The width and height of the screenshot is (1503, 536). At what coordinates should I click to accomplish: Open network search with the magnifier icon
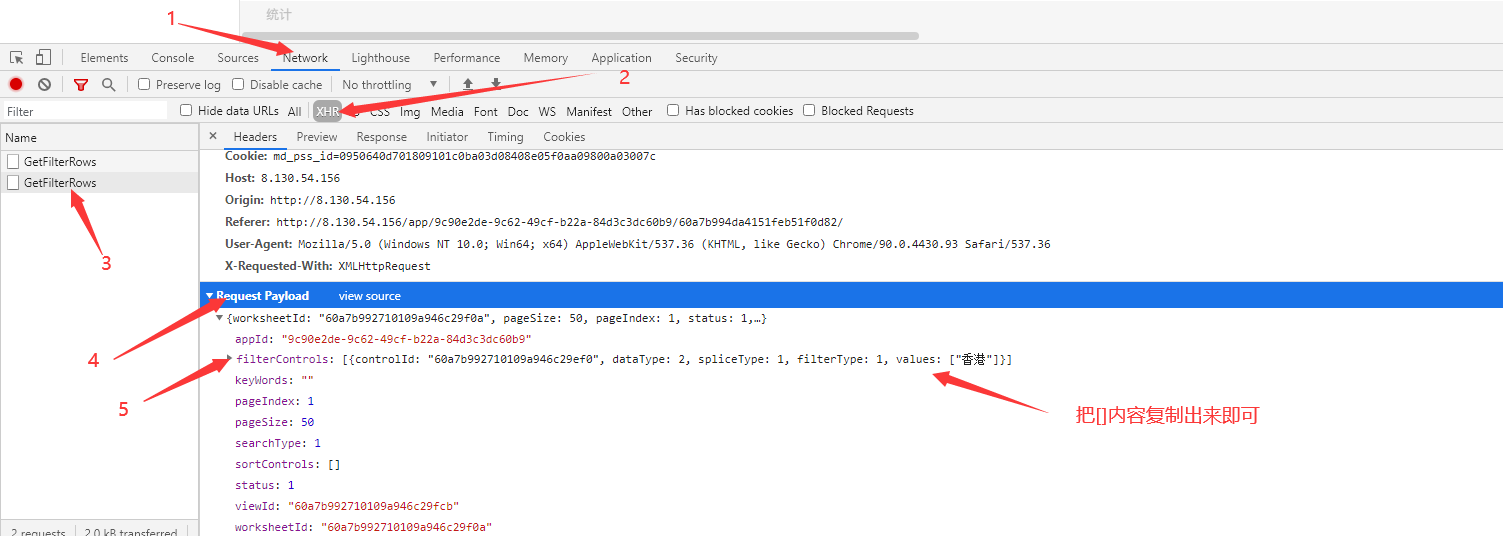[x=108, y=85]
